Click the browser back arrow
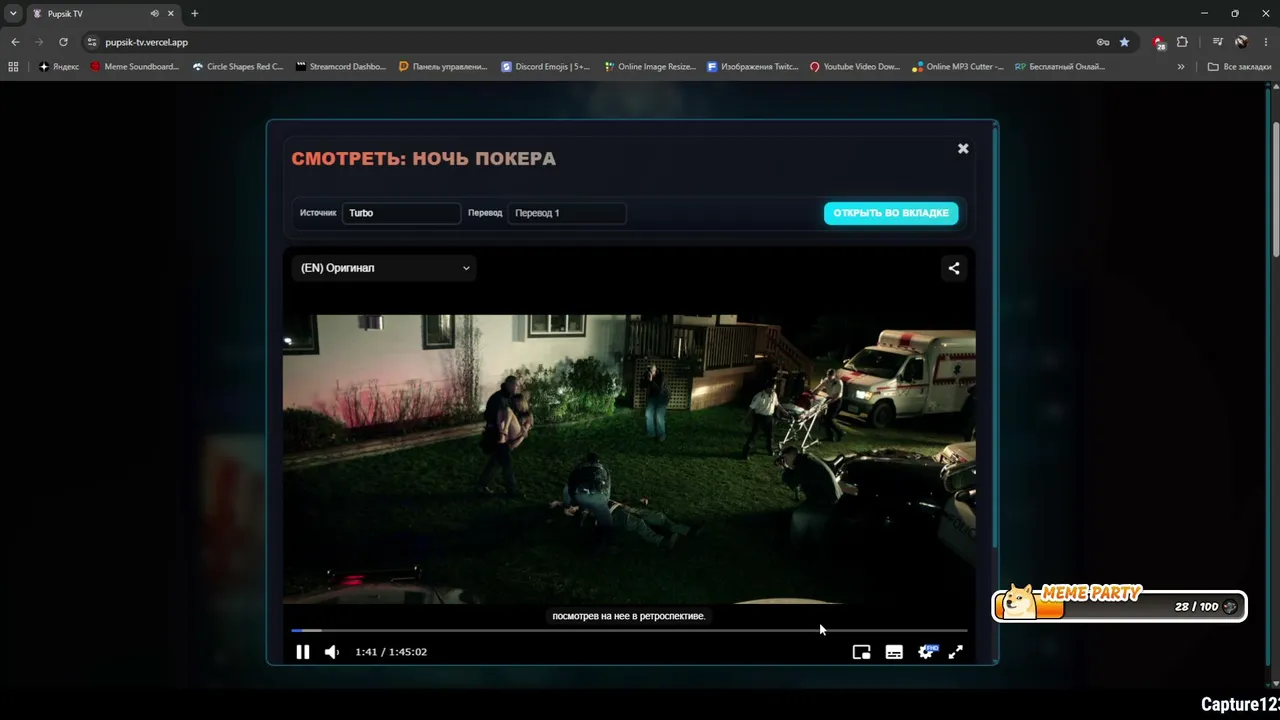This screenshot has width=1280, height=720. point(15,42)
